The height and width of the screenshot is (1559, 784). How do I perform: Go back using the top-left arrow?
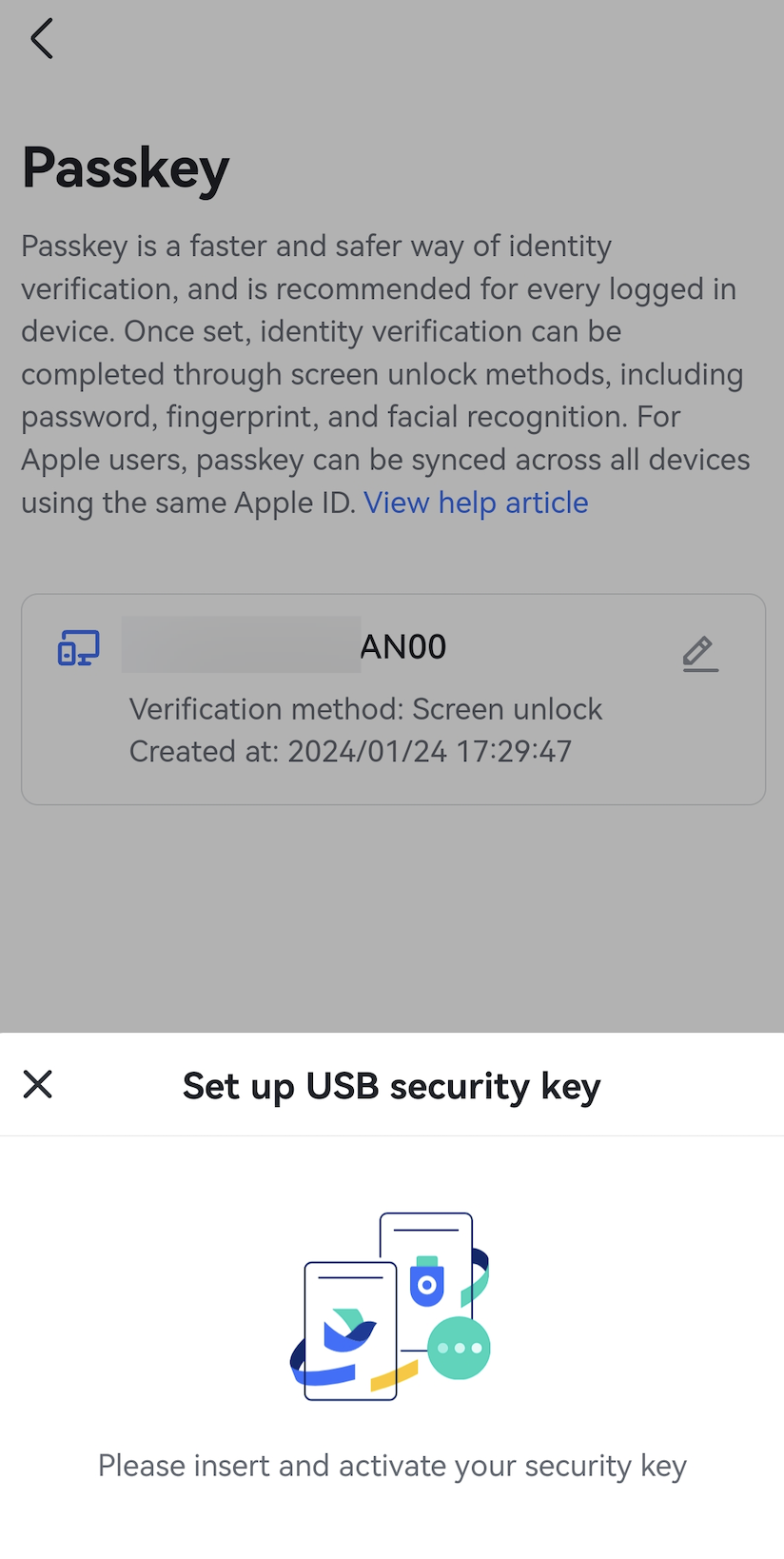(x=41, y=39)
